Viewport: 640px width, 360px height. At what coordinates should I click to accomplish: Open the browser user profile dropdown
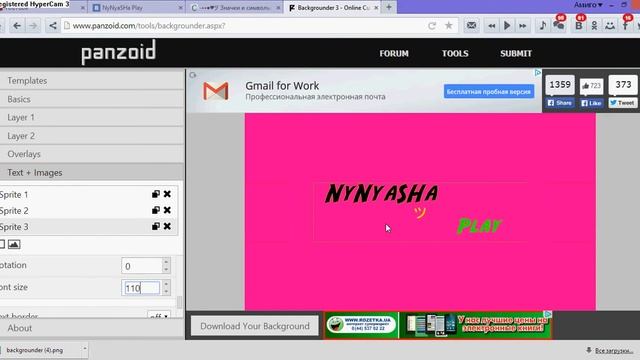[588, 5]
